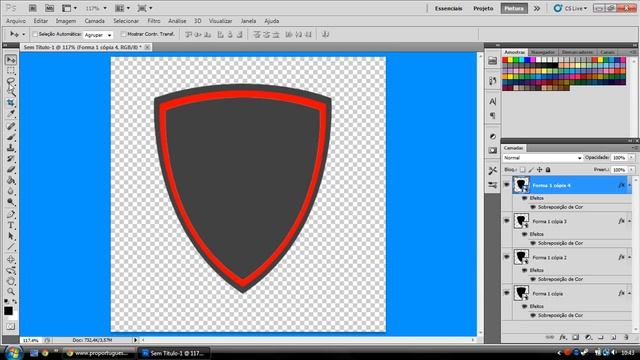Open Tool Presets panel icon
The image size is (640, 360).
pyautogui.click(x=493, y=170)
